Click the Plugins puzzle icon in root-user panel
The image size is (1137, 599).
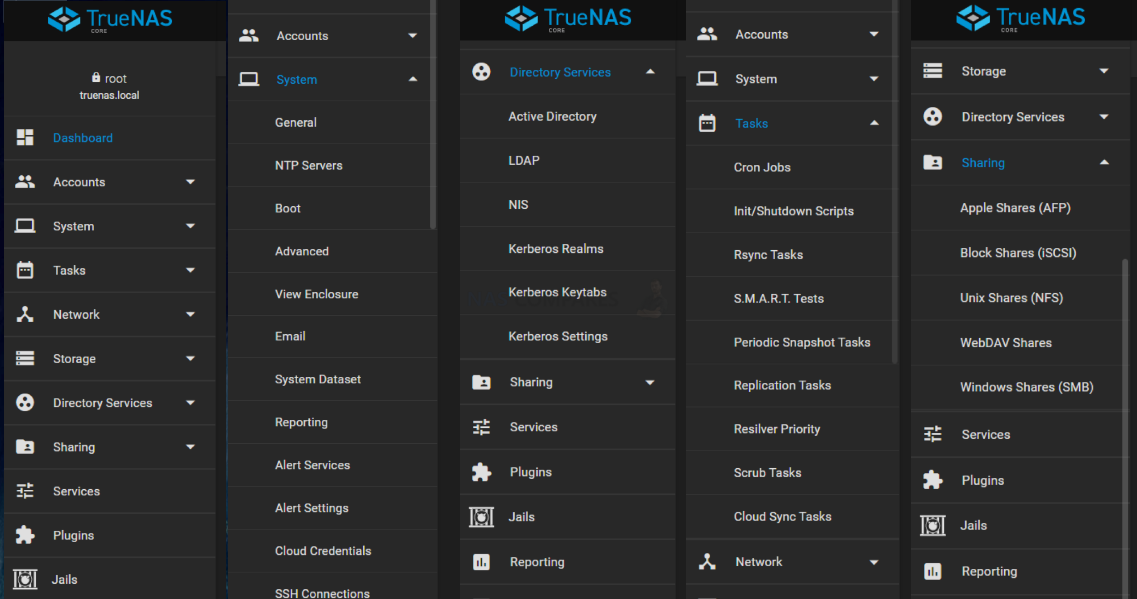coord(25,535)
